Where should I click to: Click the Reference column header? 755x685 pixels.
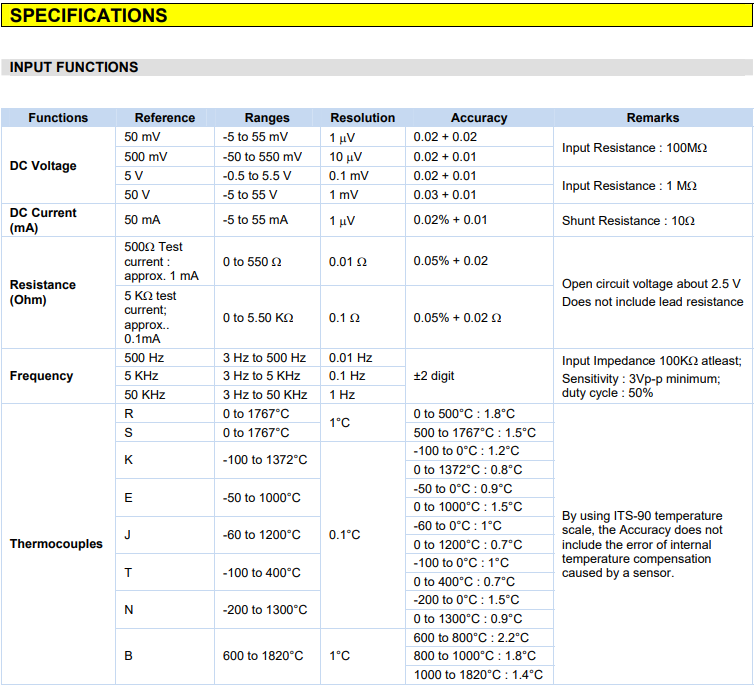165,118
